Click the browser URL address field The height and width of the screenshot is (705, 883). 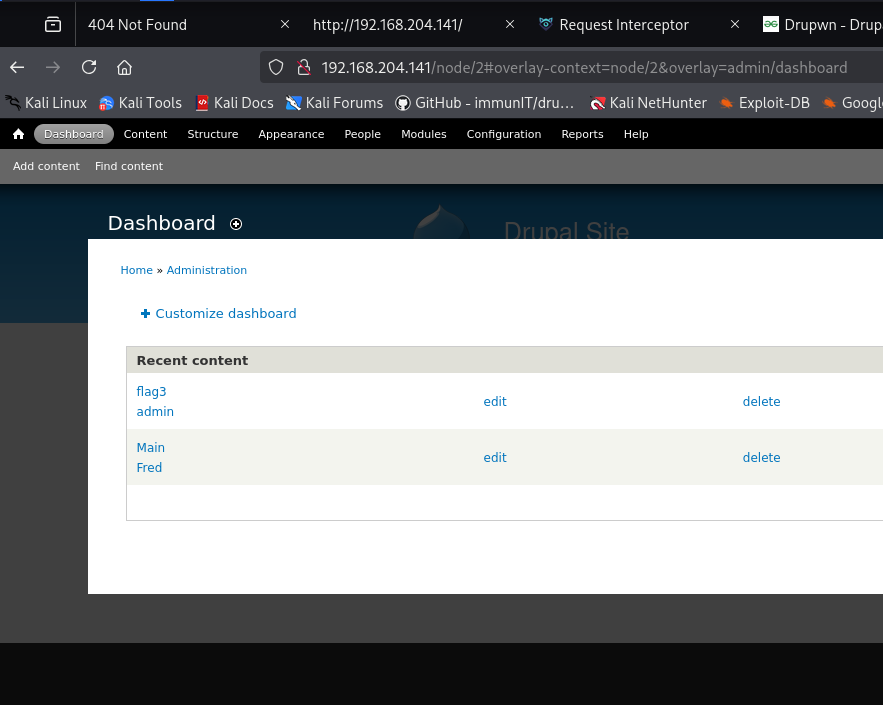pyautogui.click(x=600, y=68)
